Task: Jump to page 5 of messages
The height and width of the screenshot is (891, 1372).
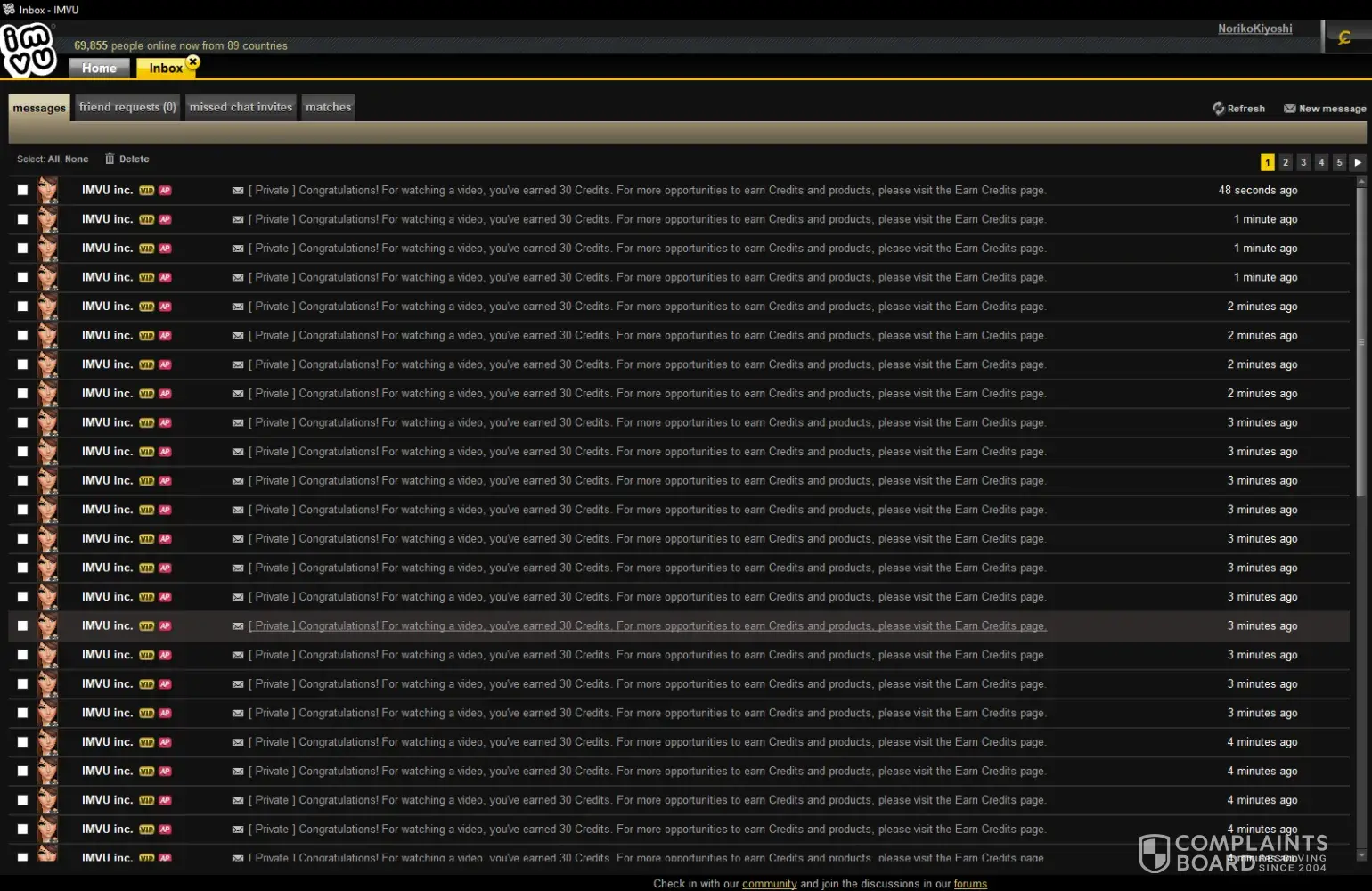Action: (1339, 162)
